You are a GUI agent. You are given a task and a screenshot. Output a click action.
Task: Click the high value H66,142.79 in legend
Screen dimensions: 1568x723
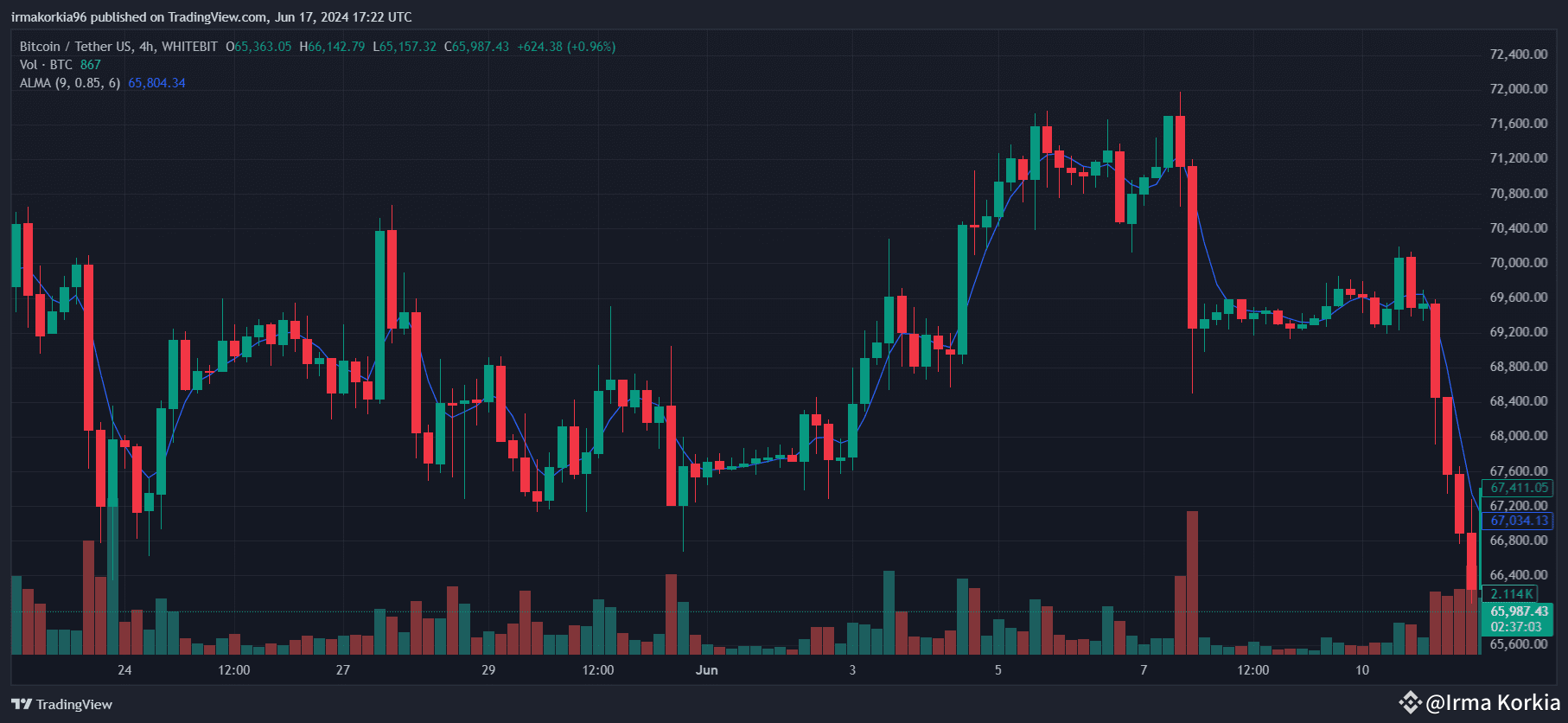coord(333,47)
